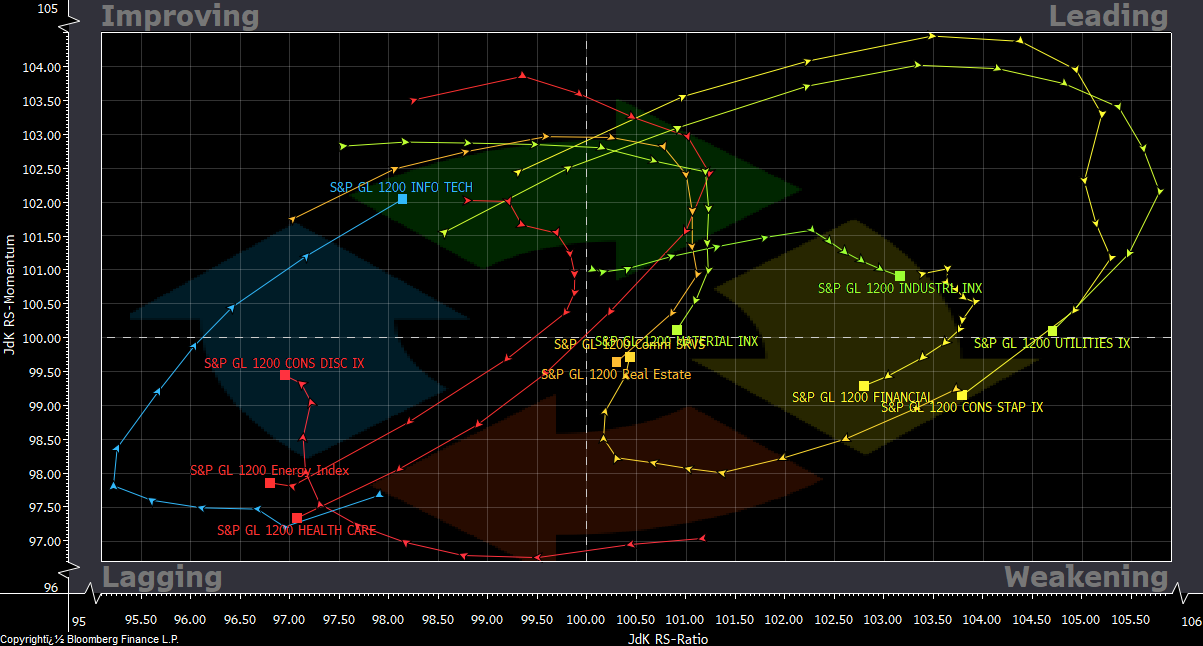Click the yellow CONS STAP IX square marker
Viewport: 1203px width, 646px height.
(x=962, y=395)
